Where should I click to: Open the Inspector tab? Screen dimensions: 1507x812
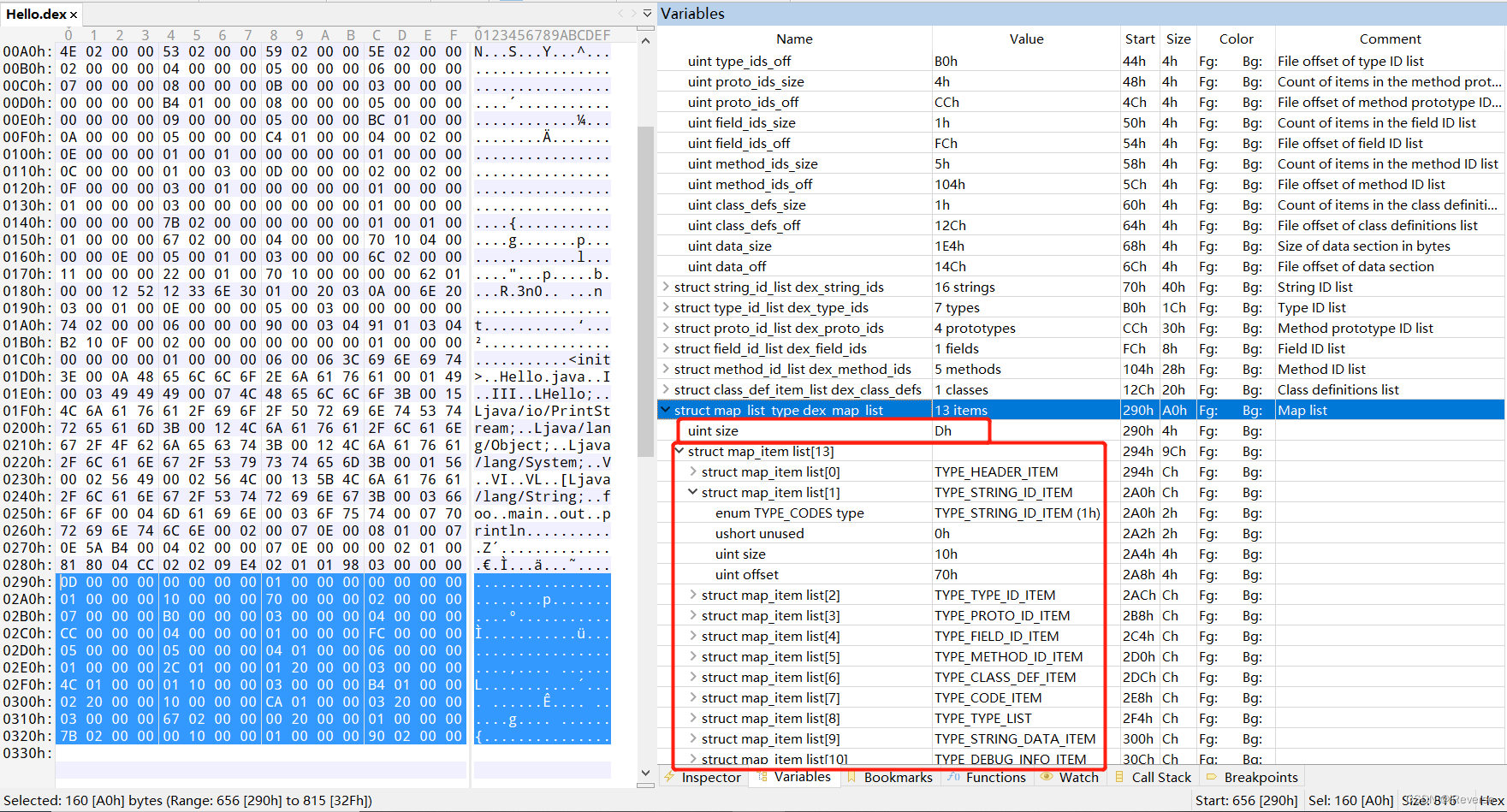(702, 777)
